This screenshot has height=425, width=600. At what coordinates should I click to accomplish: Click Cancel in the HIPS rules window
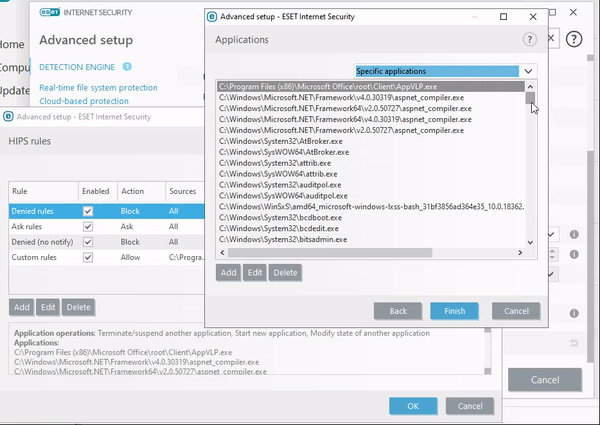coord(470,406)
